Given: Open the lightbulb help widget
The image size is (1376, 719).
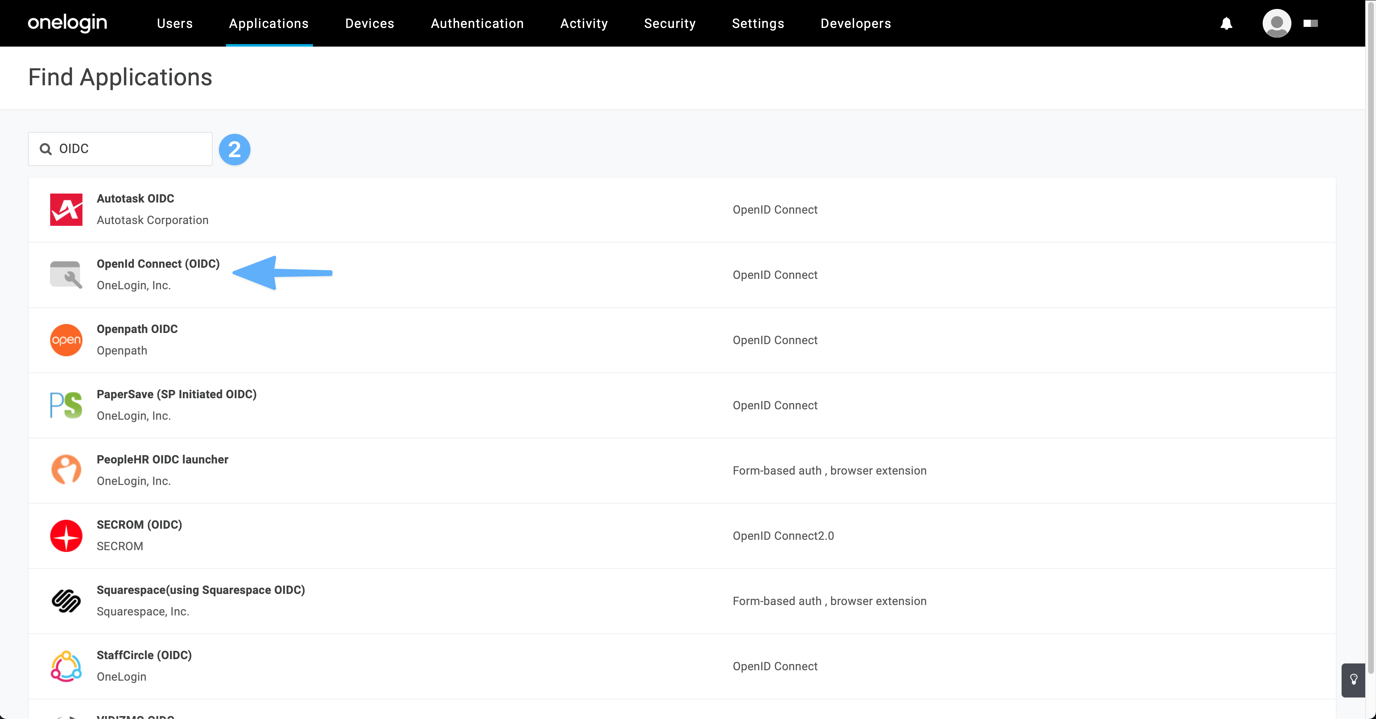Looking at the screenshot, I should pos(1353,680).
